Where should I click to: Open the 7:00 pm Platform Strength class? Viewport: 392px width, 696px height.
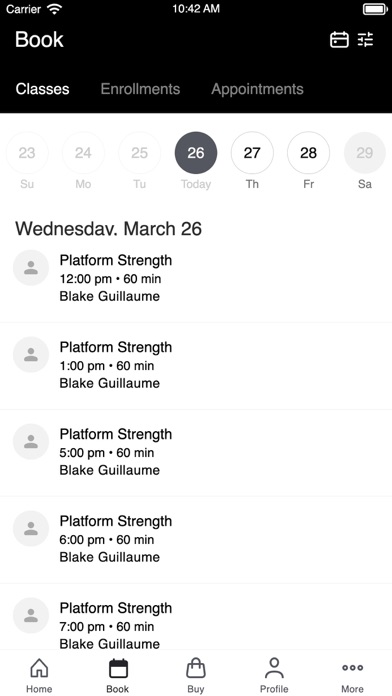(196, 618)
